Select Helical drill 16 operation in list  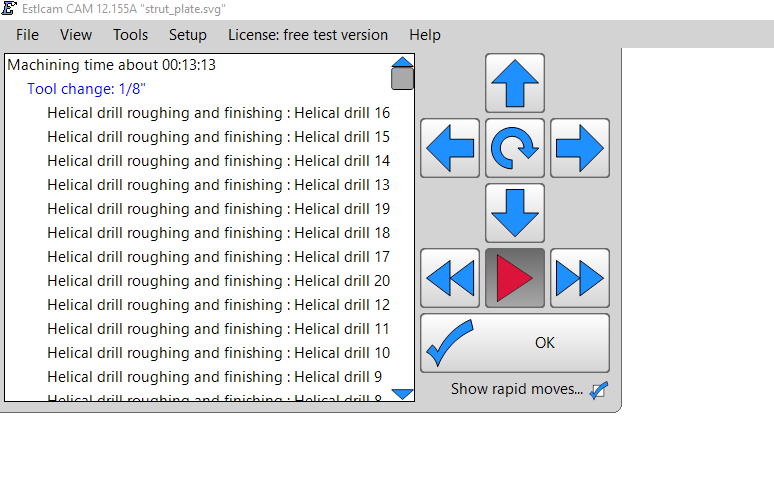coord(218,113)
